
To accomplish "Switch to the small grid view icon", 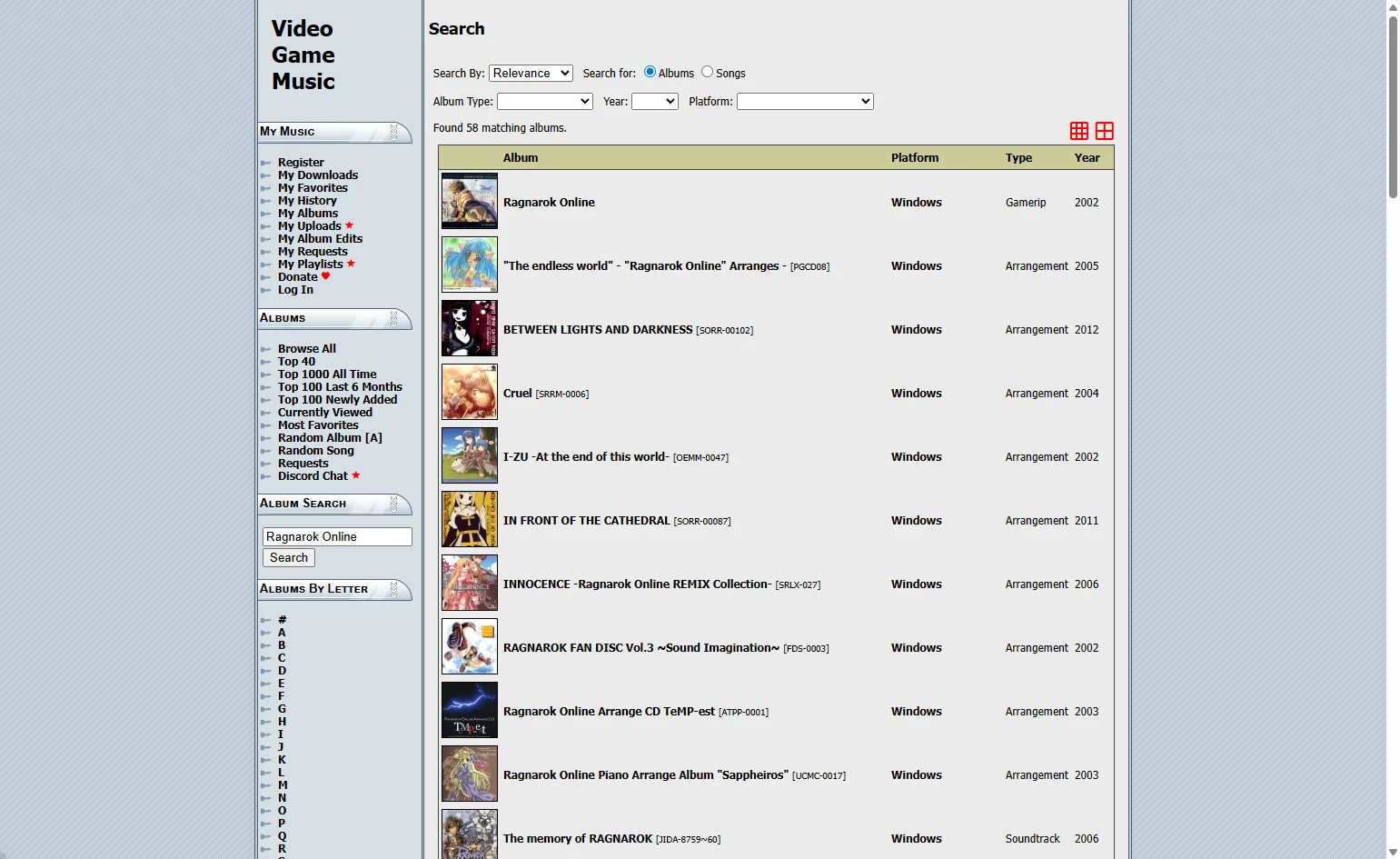I will coord(1078,131).
